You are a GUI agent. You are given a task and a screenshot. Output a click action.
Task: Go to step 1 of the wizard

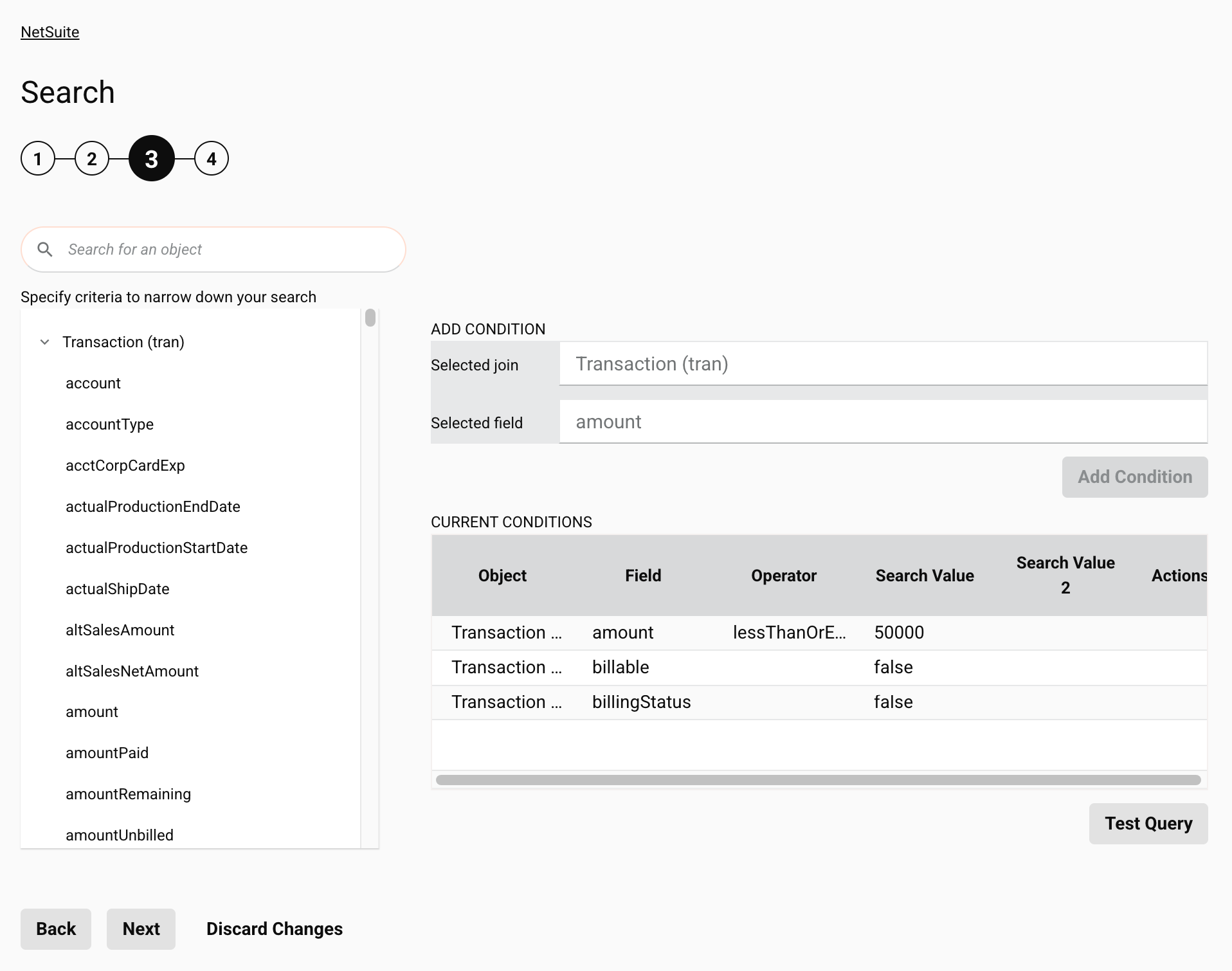pyautogui.click(x=38, y=159)
